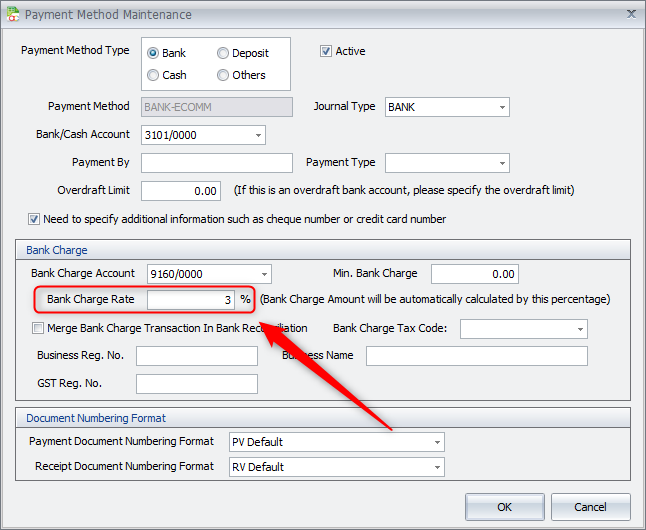Select the Bank payment type radio
This screenshot has width=646, height=530.
[x=153, y=53]
